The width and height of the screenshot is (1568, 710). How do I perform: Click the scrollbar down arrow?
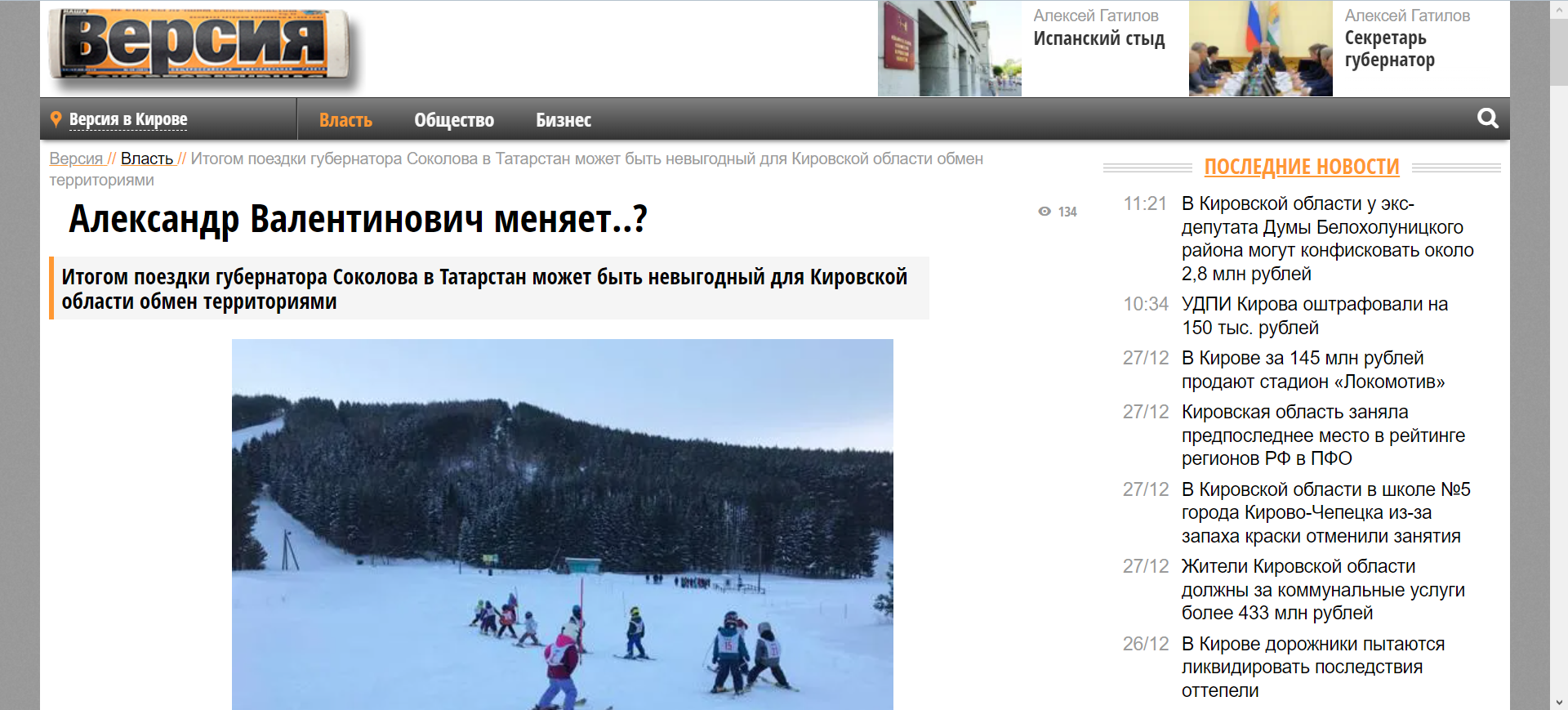1559,702
